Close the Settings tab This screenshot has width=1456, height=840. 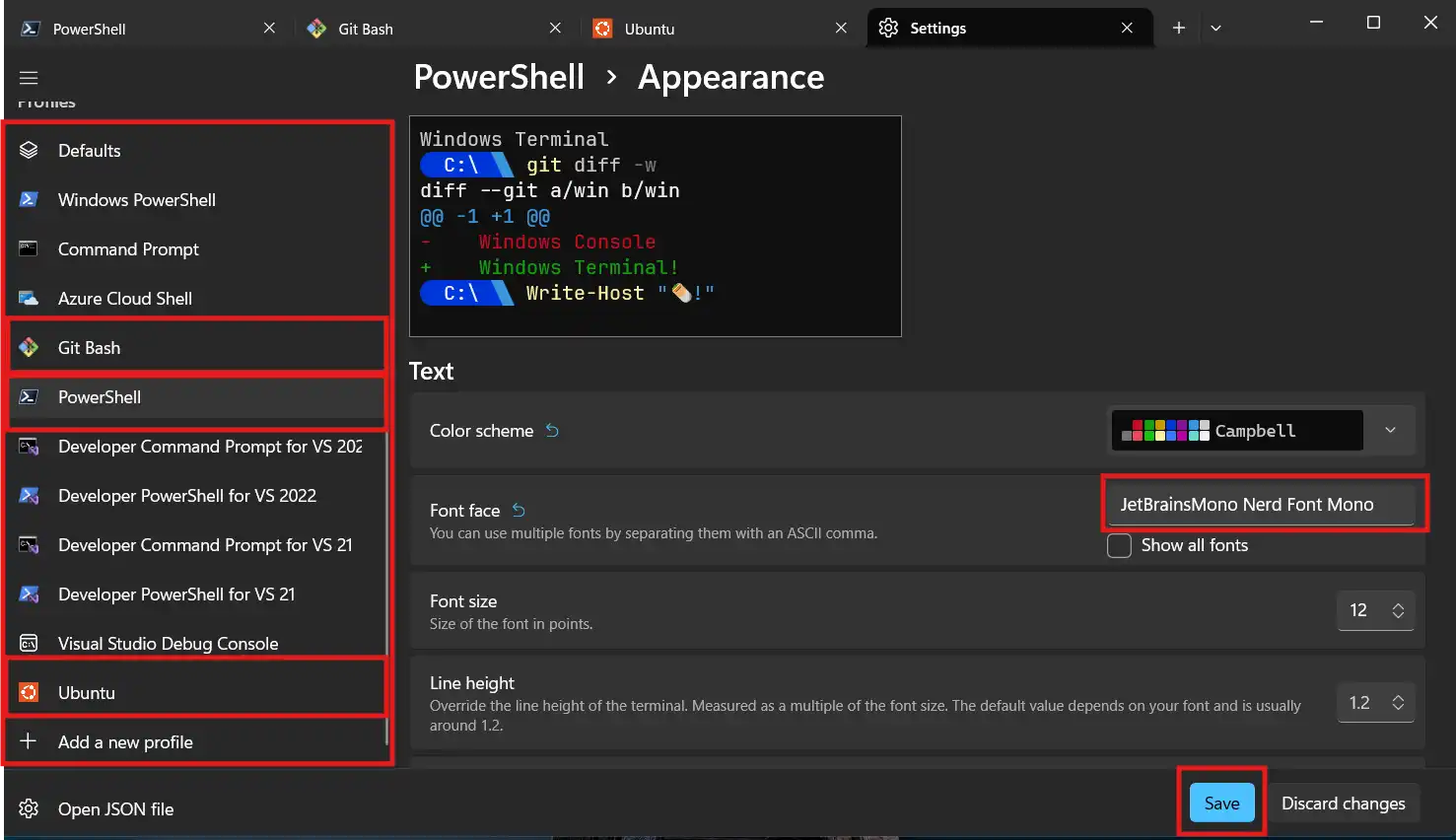[x=1127, y=28]
